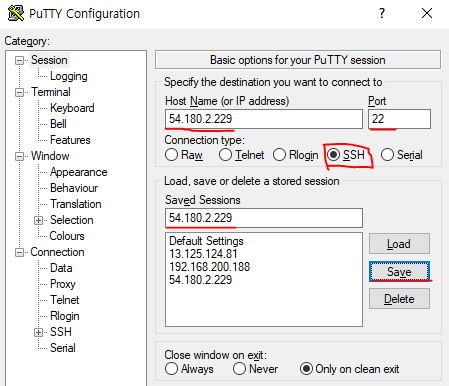
Task: Click the Saved Sessions name field
Action: pyautogui.click(x=264, y=218)
